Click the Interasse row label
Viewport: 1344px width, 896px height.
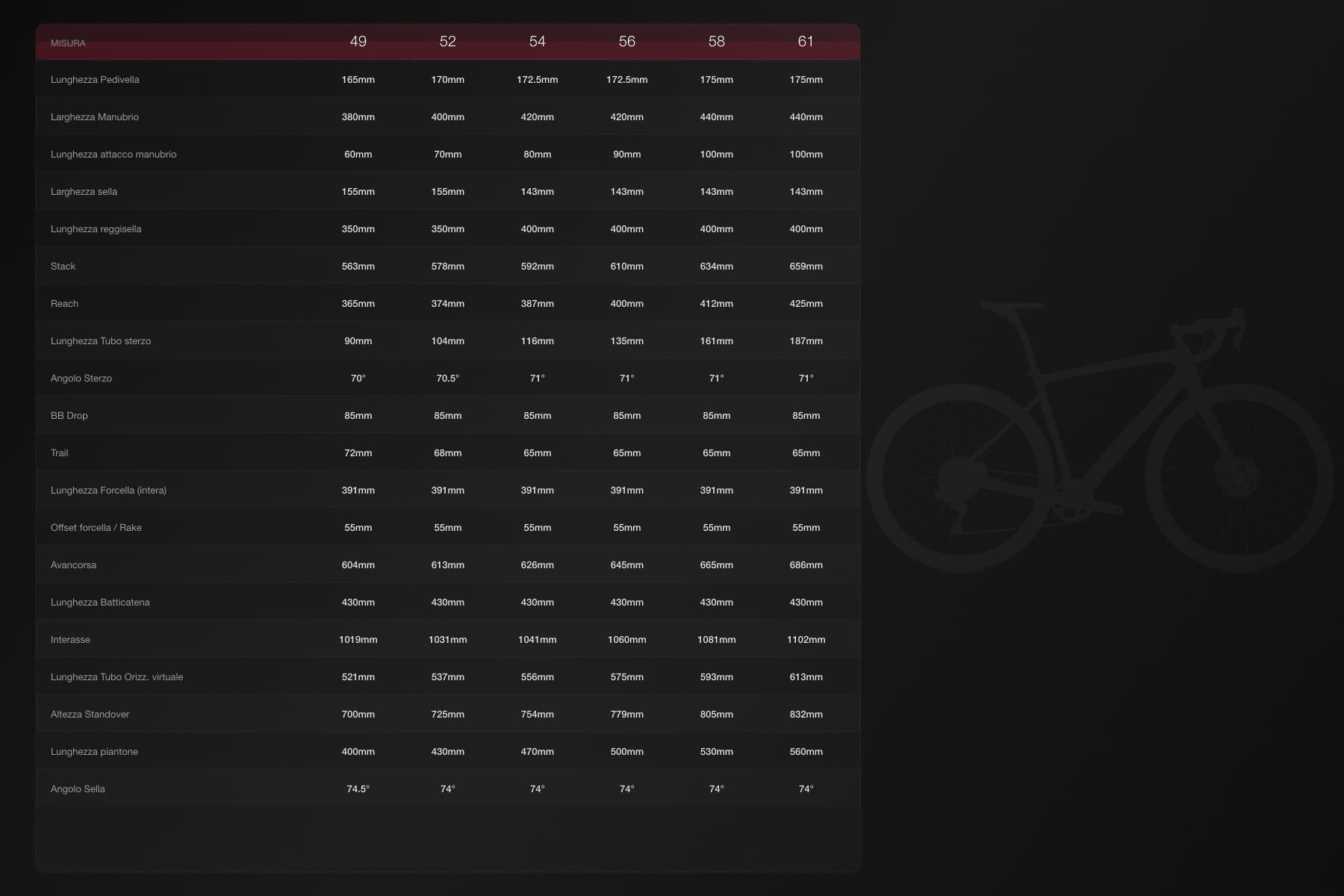click(x=71, y=639)
